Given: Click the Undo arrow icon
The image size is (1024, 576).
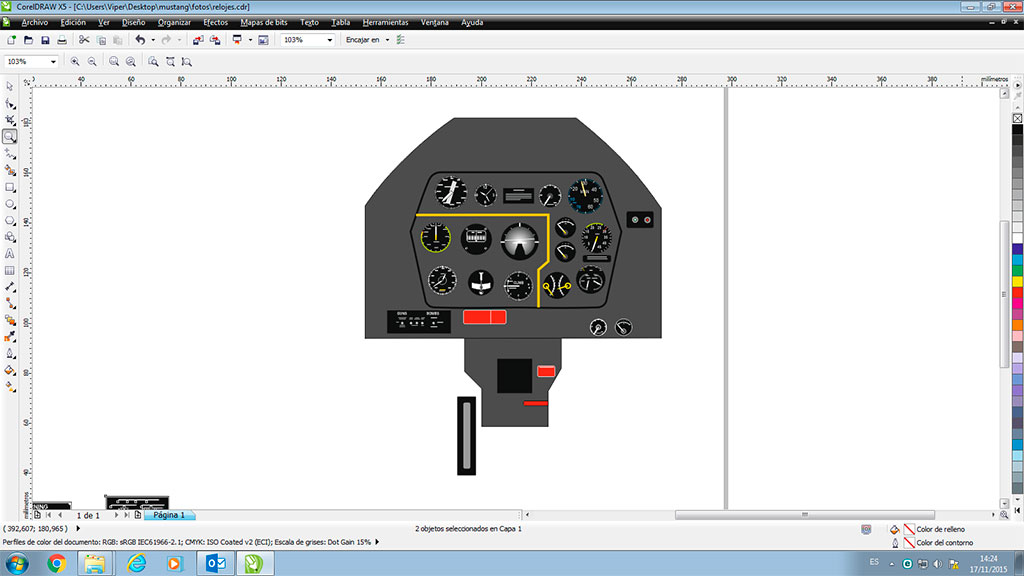Looking at the screenshot, I should 139,40.
